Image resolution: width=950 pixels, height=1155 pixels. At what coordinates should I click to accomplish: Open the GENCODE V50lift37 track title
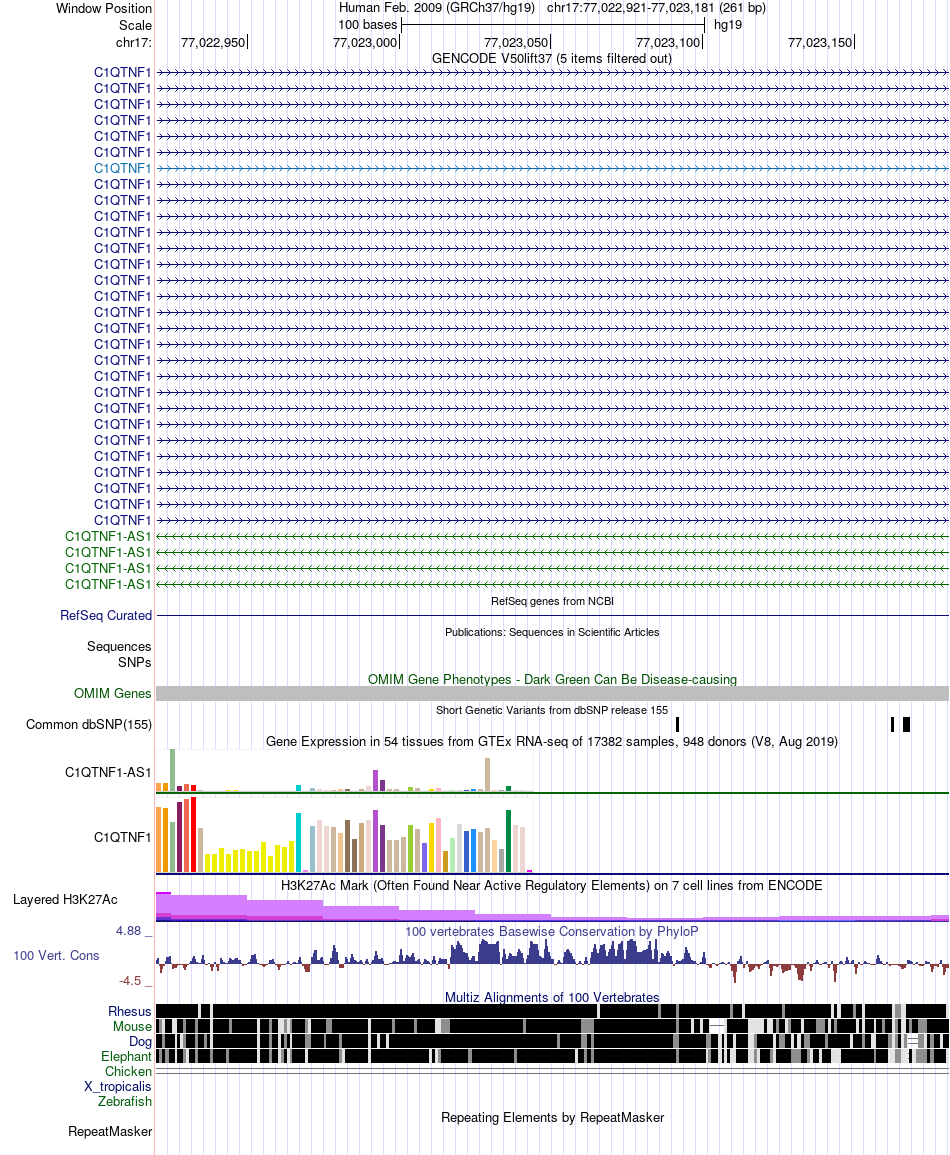tap(552, 58)
